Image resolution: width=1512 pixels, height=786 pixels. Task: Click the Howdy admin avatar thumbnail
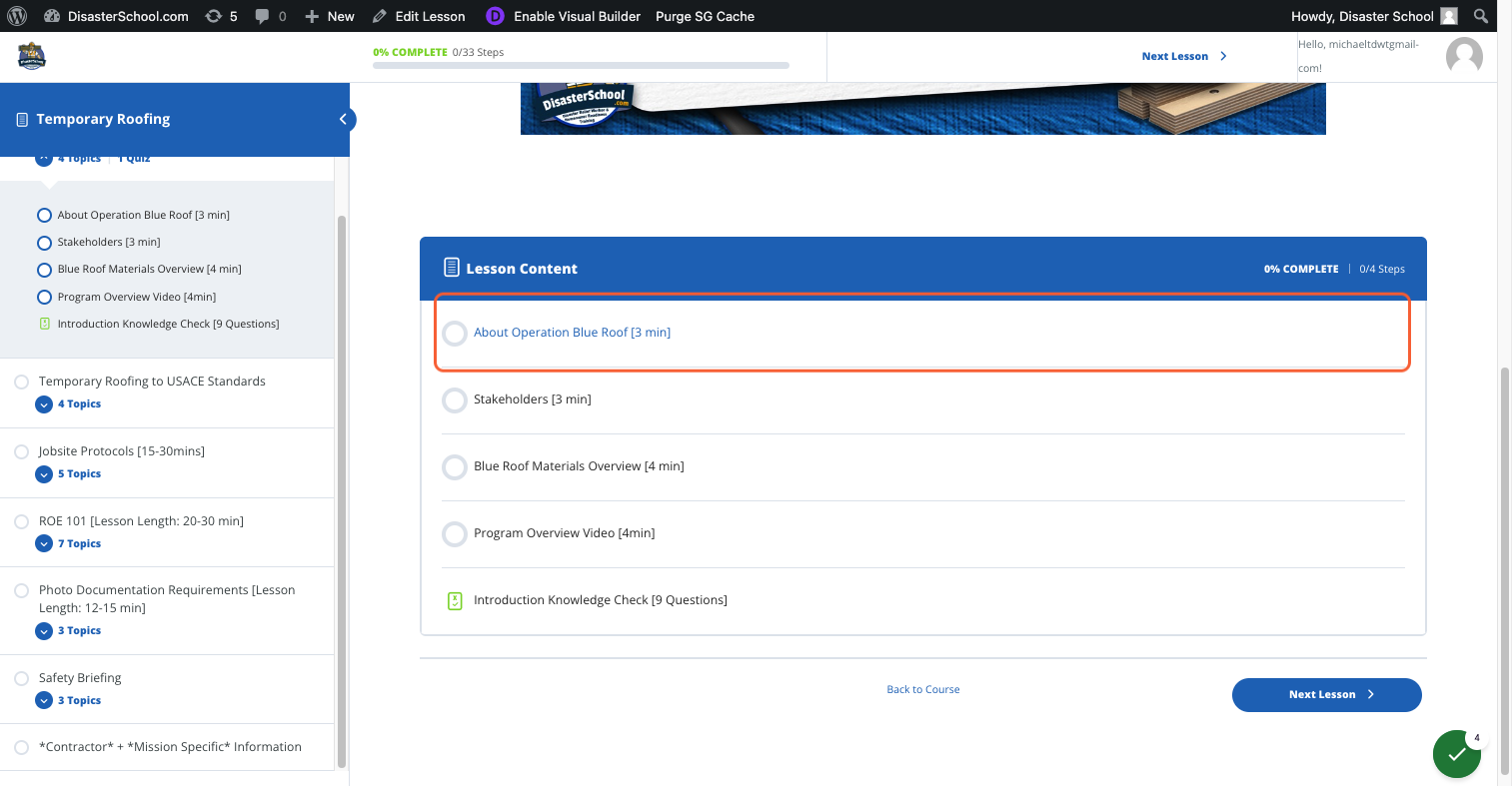tap(1449, 16)
